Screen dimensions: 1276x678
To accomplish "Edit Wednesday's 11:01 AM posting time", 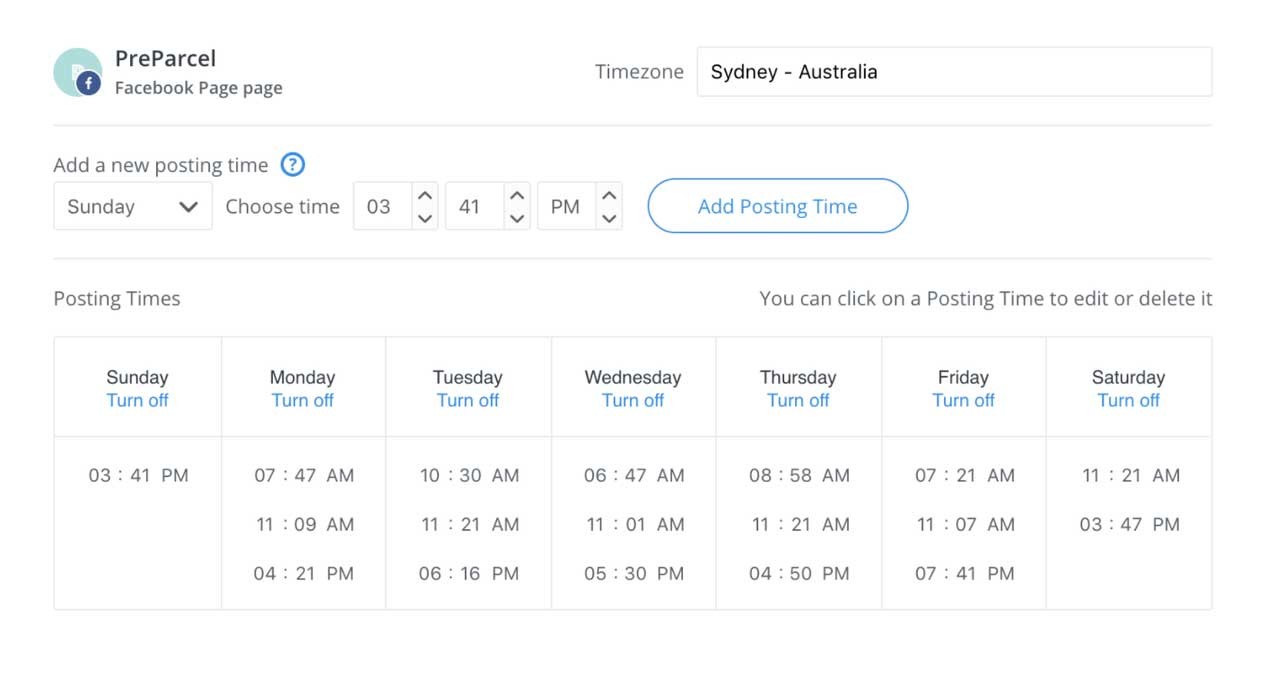I will pos(634,524).
